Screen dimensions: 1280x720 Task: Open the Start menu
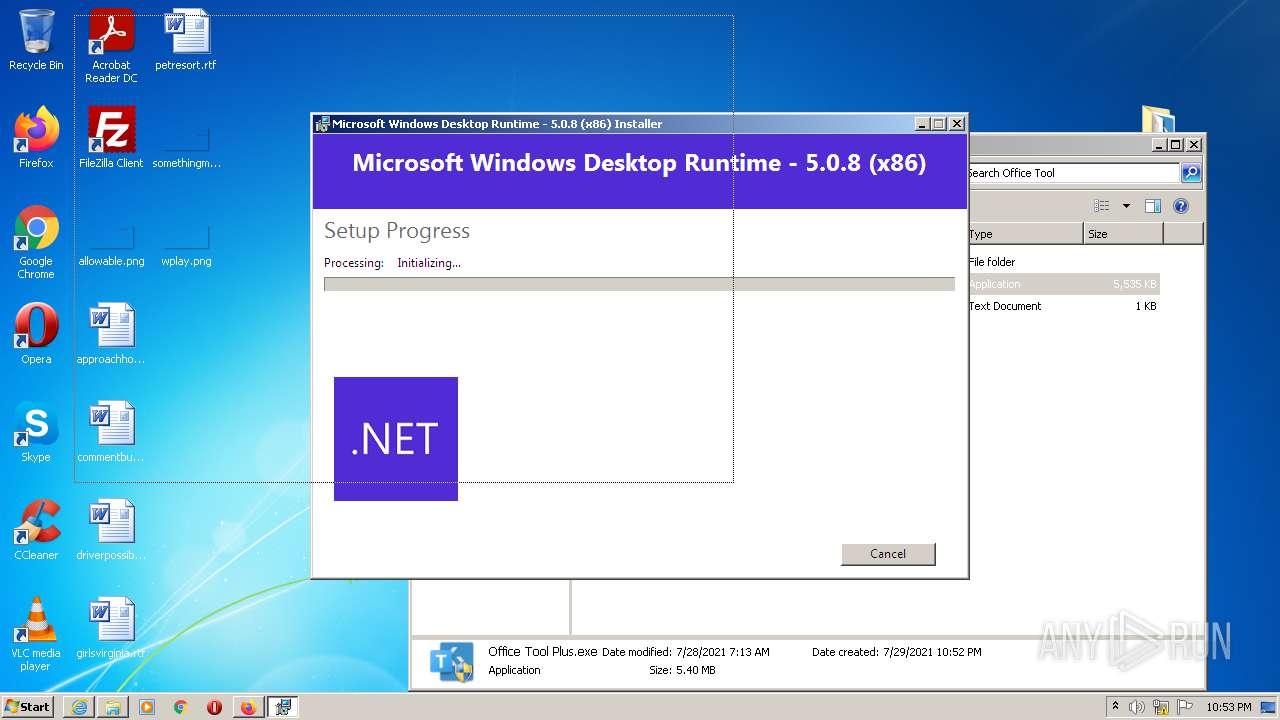click(x=28, y=707)
